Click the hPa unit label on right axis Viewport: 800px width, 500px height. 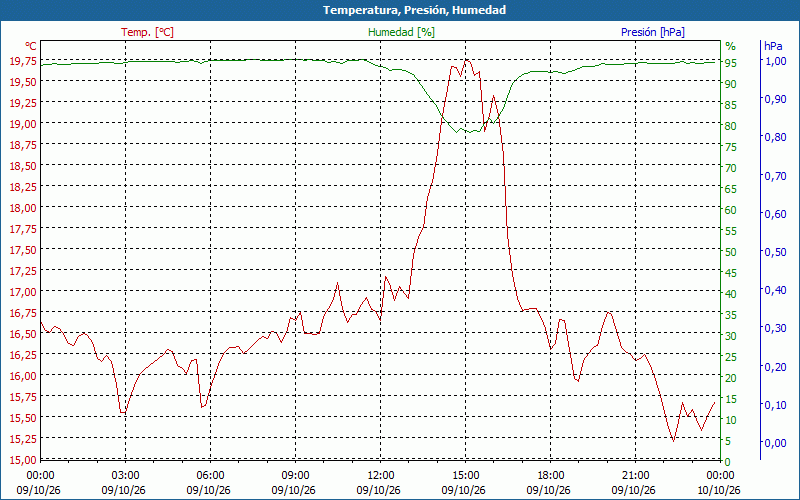pos(773,45)
